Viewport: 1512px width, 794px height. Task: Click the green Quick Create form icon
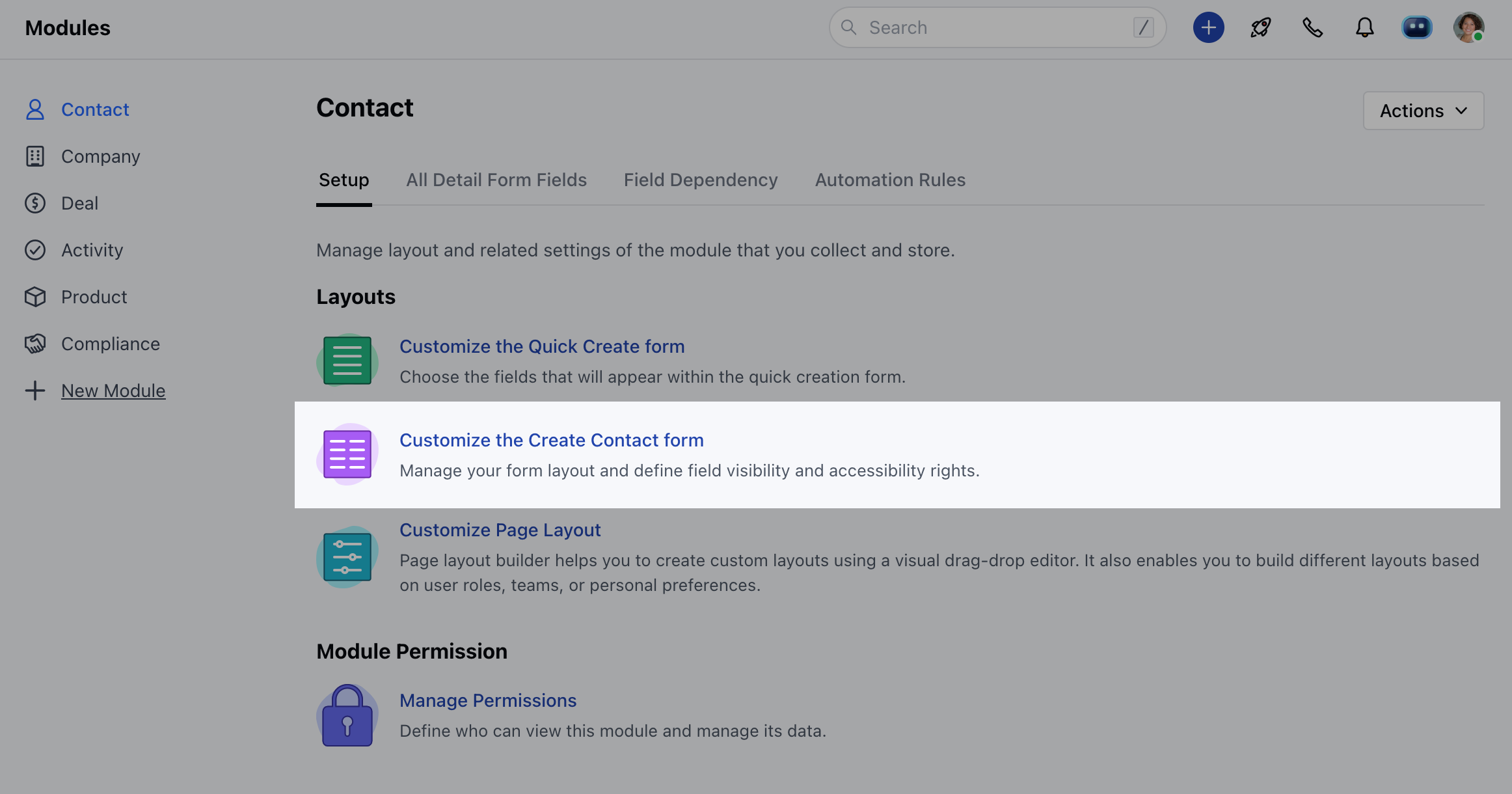[347, 361]
